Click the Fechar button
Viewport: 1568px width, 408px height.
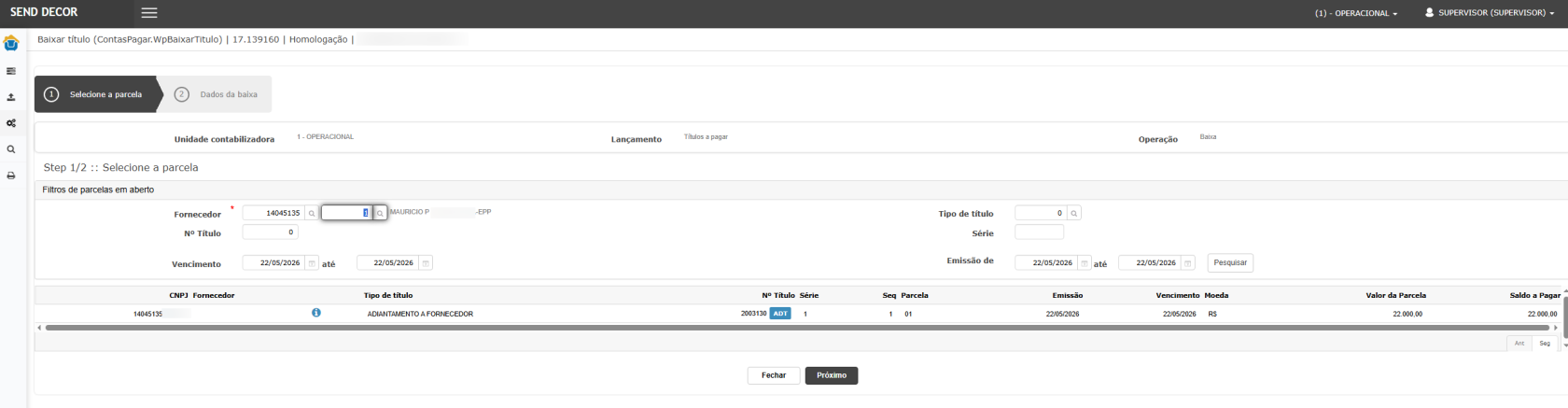[774, 375]
